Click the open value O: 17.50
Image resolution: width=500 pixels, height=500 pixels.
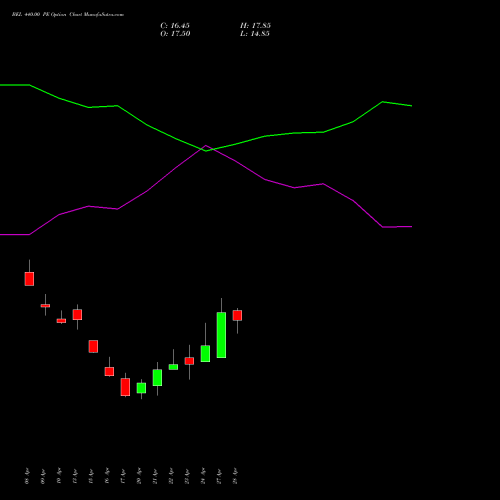coord(175,34)
